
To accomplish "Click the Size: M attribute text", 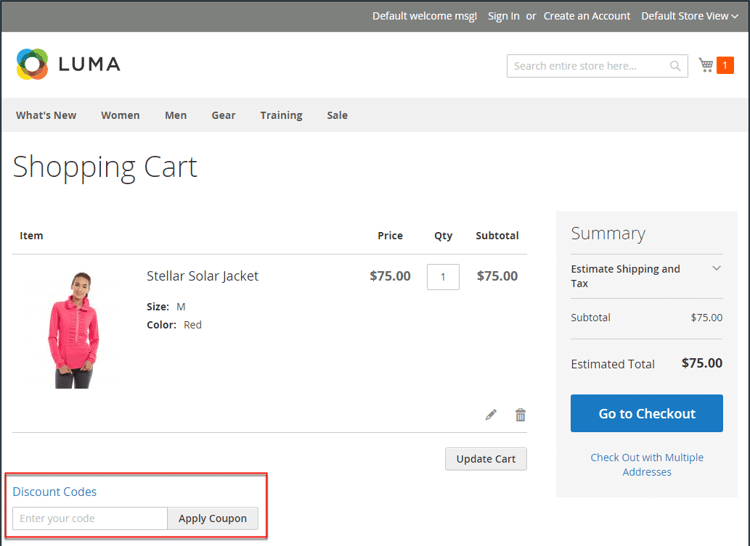I will [166, 306].
